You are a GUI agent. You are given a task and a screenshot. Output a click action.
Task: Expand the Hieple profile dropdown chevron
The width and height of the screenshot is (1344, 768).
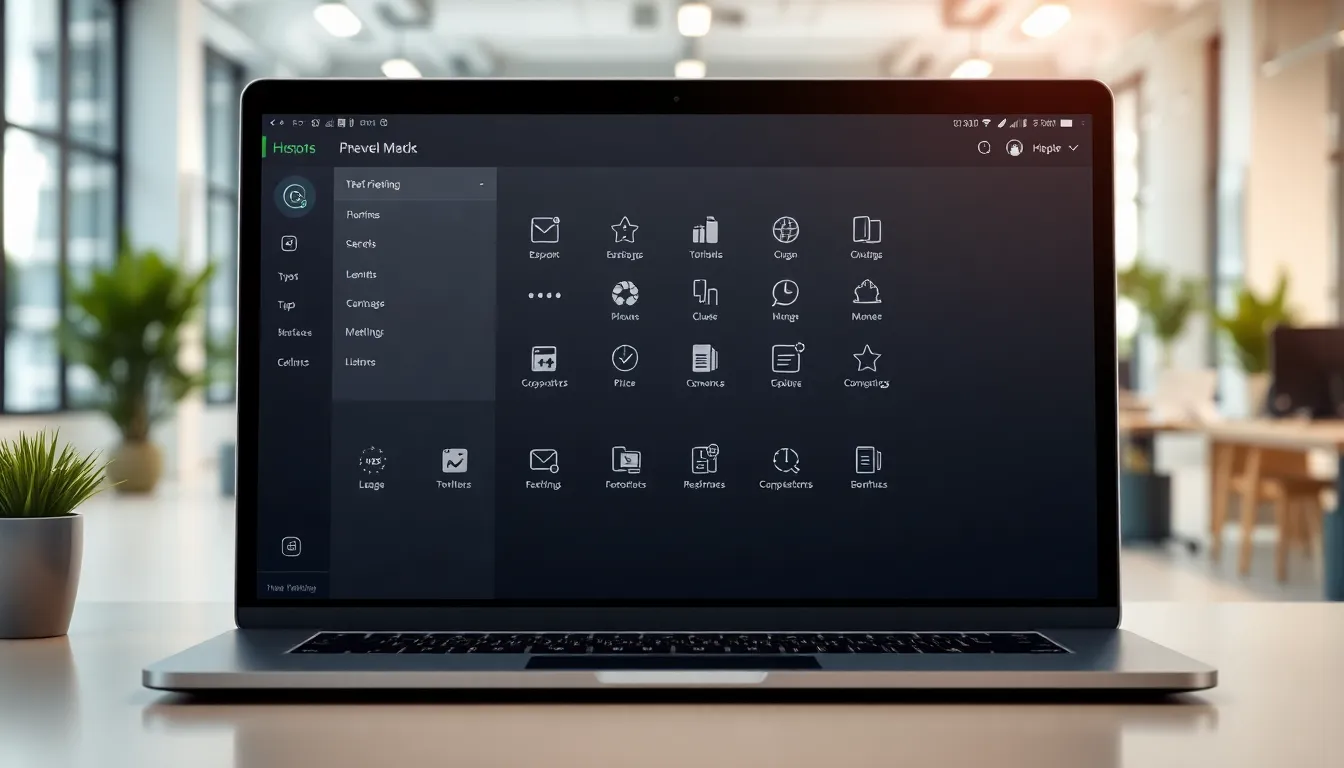(x=1074, y=148)
